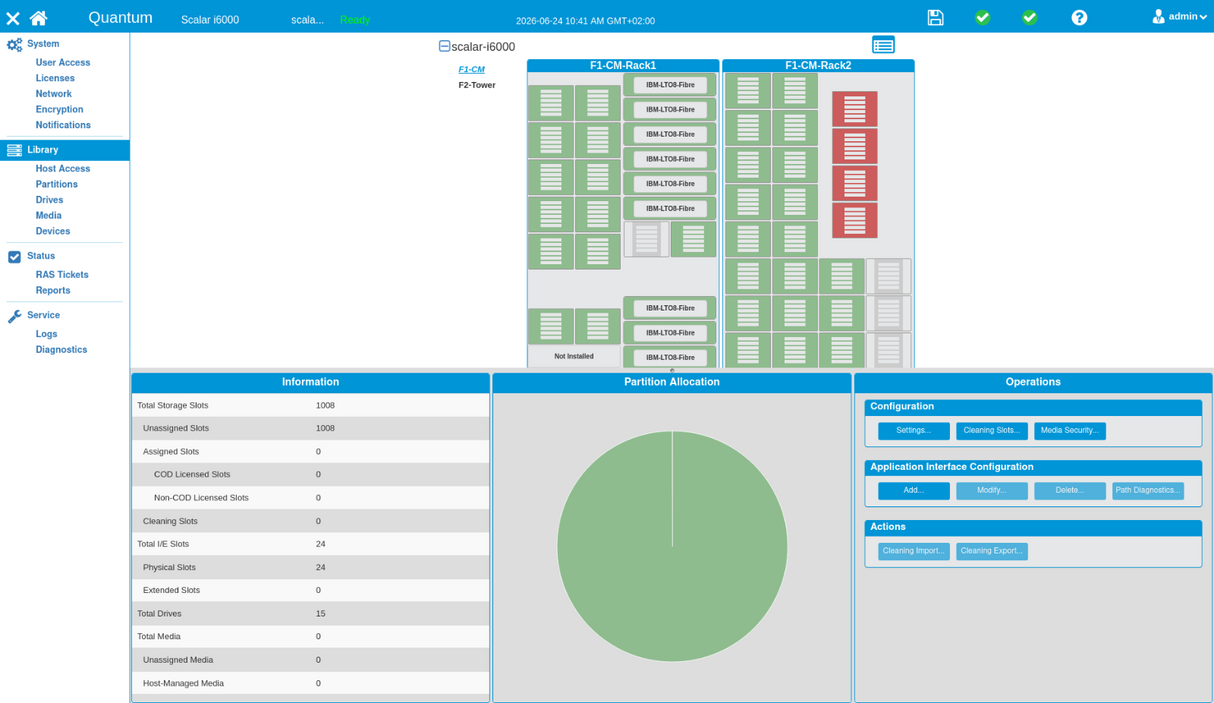Select the first red magazine in Rack2

(x=854, y=109)
